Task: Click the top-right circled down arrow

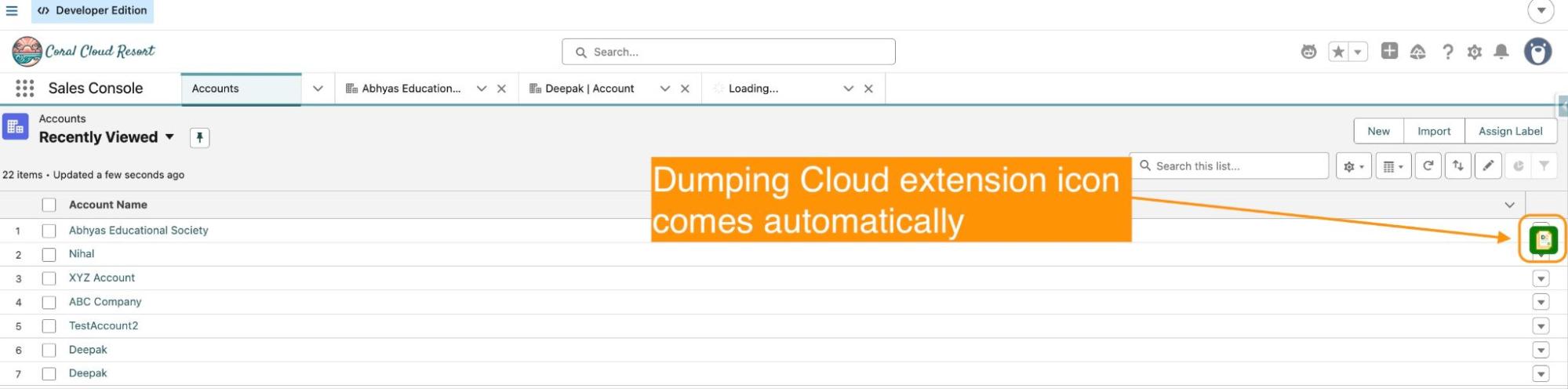Action: tap(1541, 11)
